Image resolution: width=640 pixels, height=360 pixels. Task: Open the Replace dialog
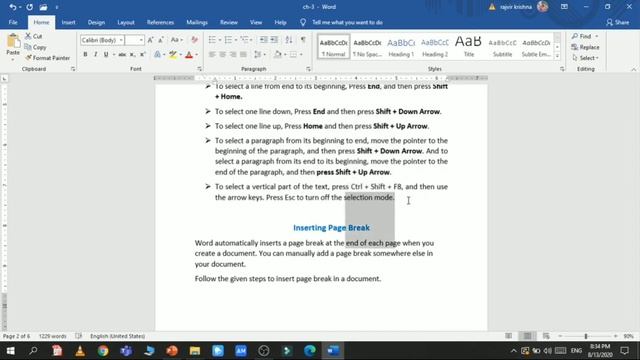586,47
